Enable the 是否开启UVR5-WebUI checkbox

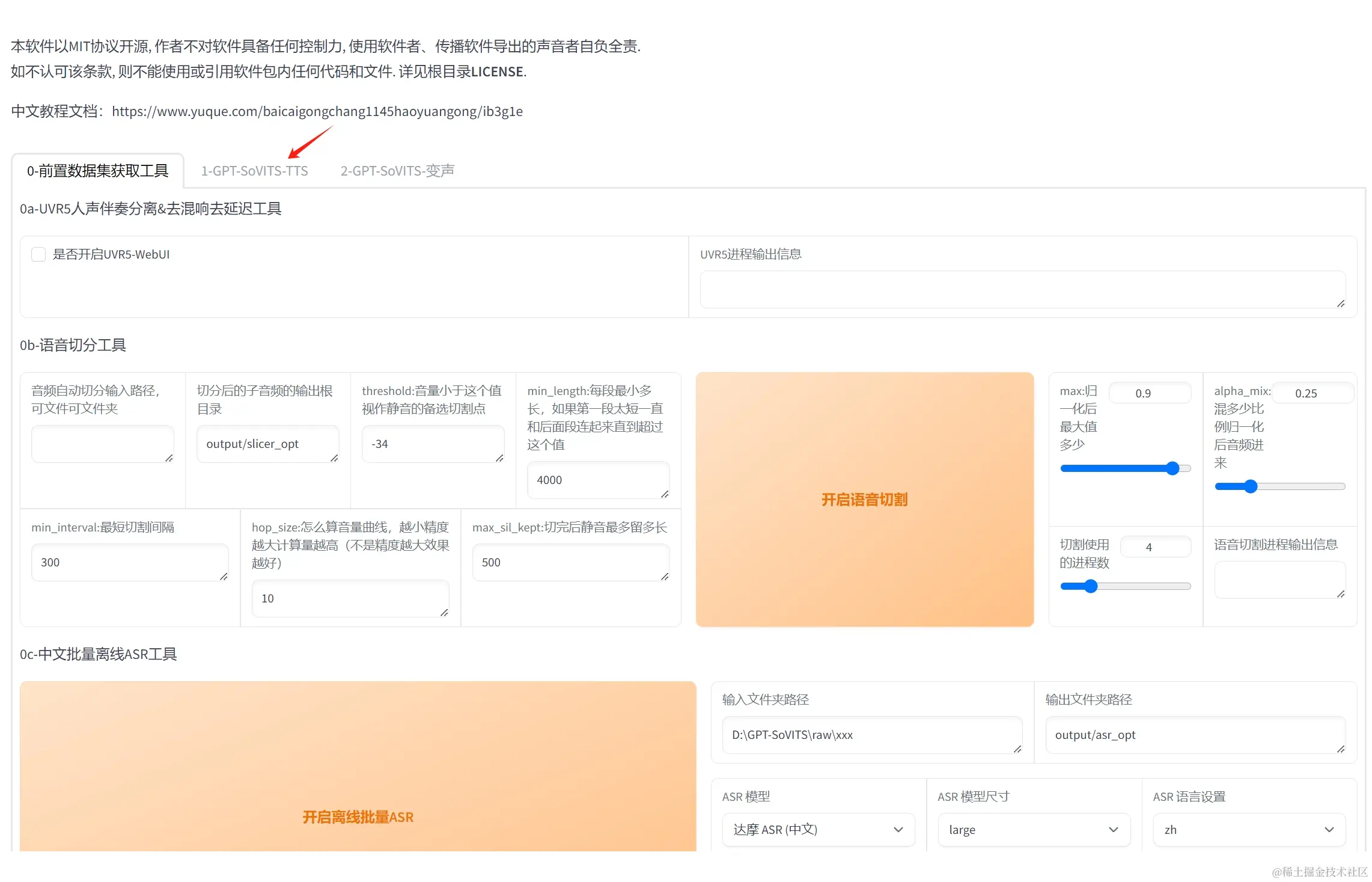click(x=38, y=254)
